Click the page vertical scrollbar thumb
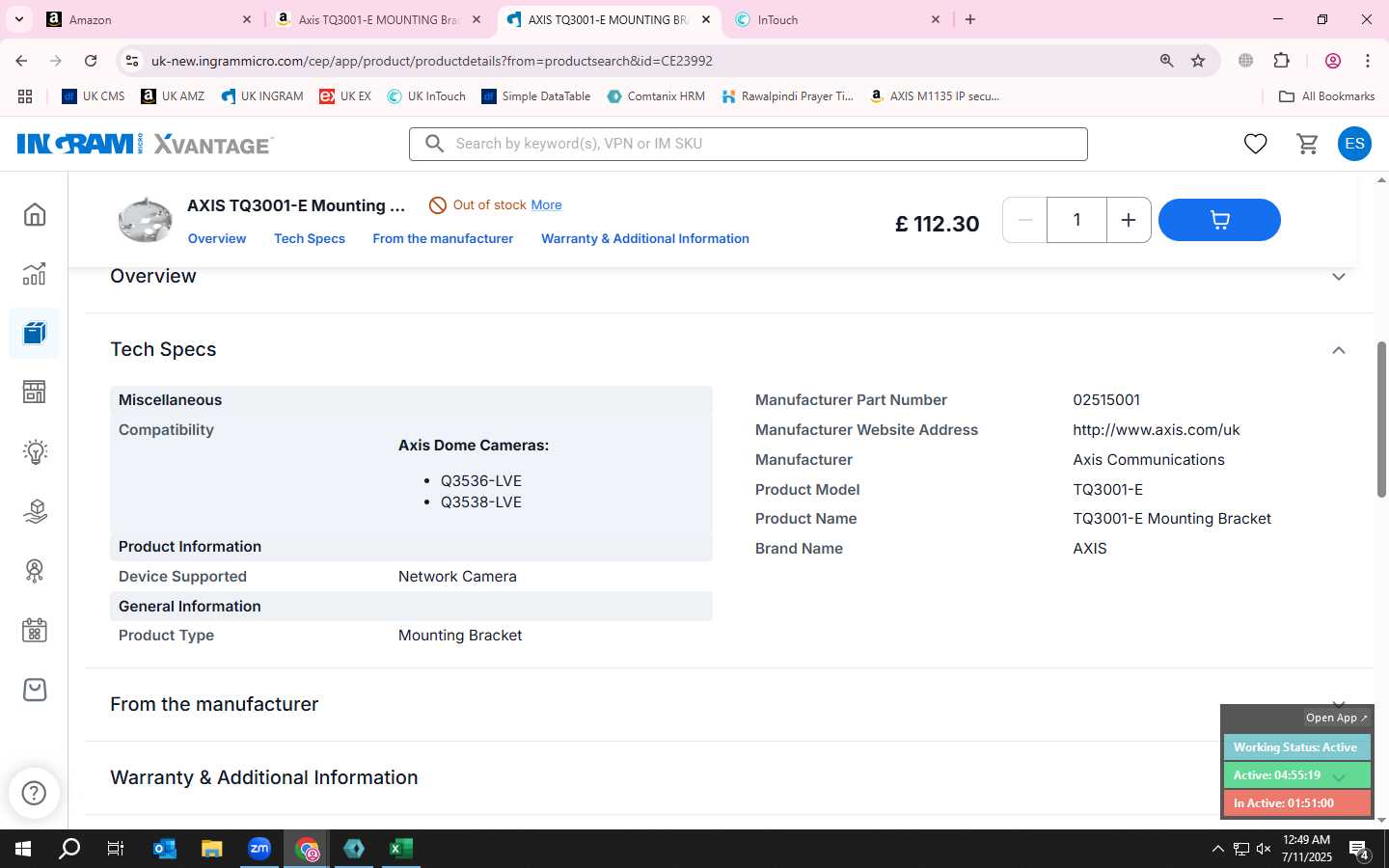 tap(1381, 420)
